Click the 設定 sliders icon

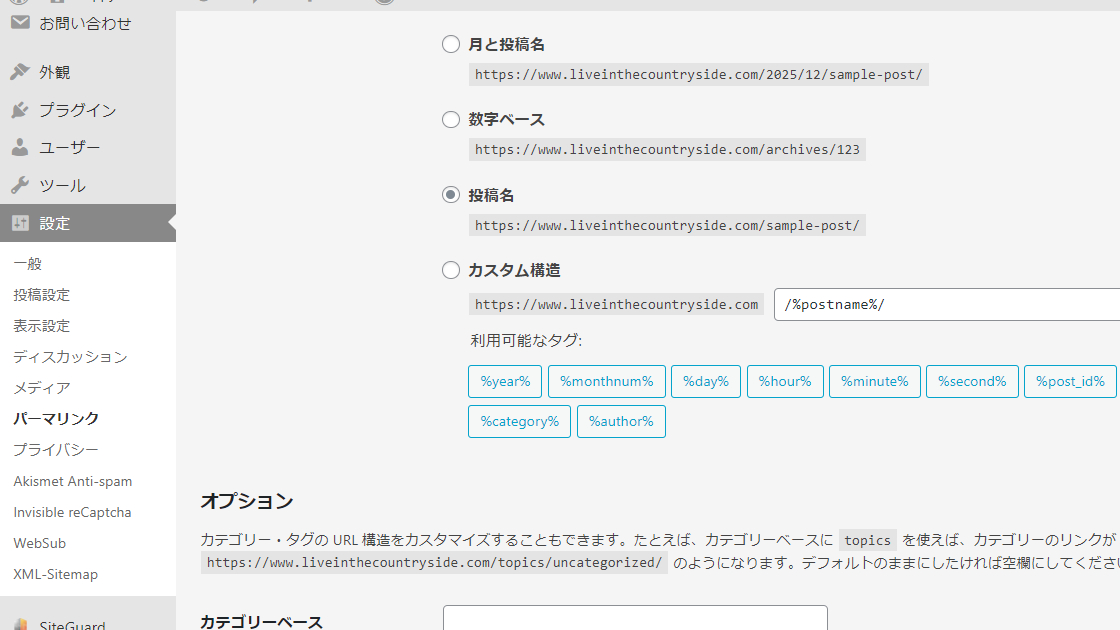pyautogui.click(x=20, y=223)
